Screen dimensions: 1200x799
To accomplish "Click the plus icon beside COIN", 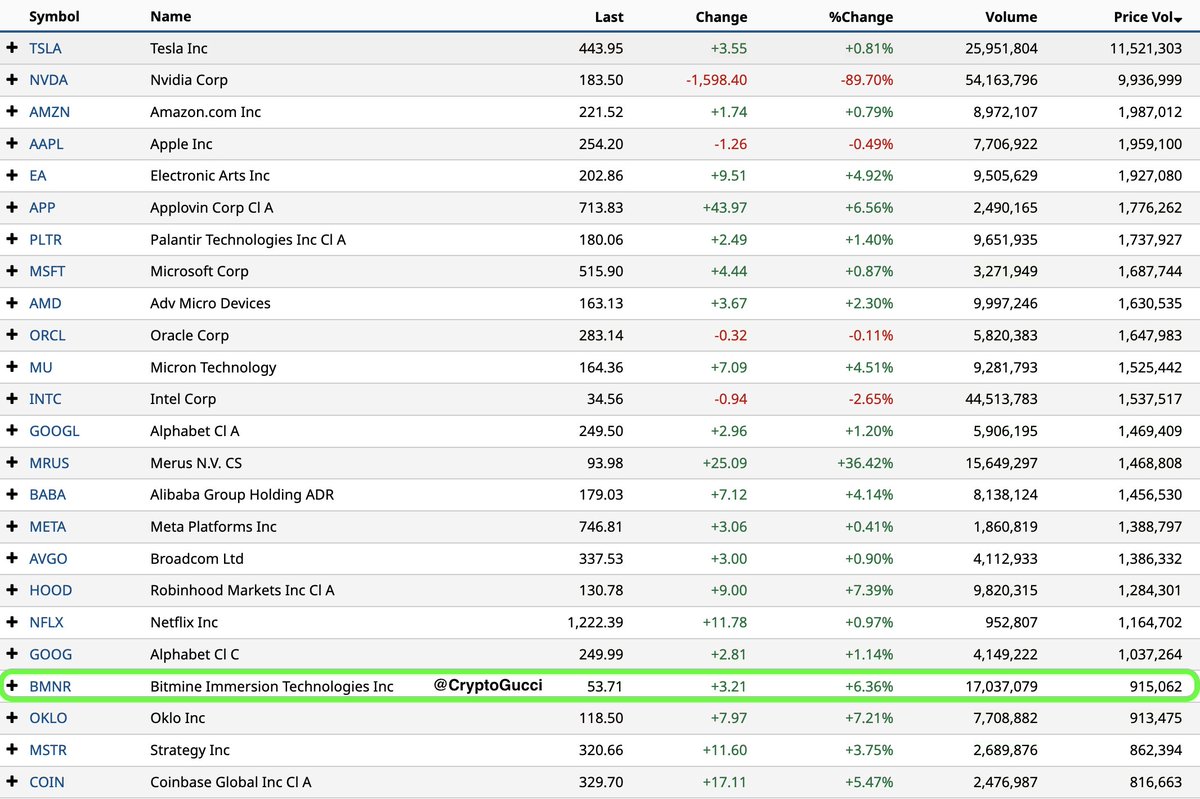I will [12, 782].
